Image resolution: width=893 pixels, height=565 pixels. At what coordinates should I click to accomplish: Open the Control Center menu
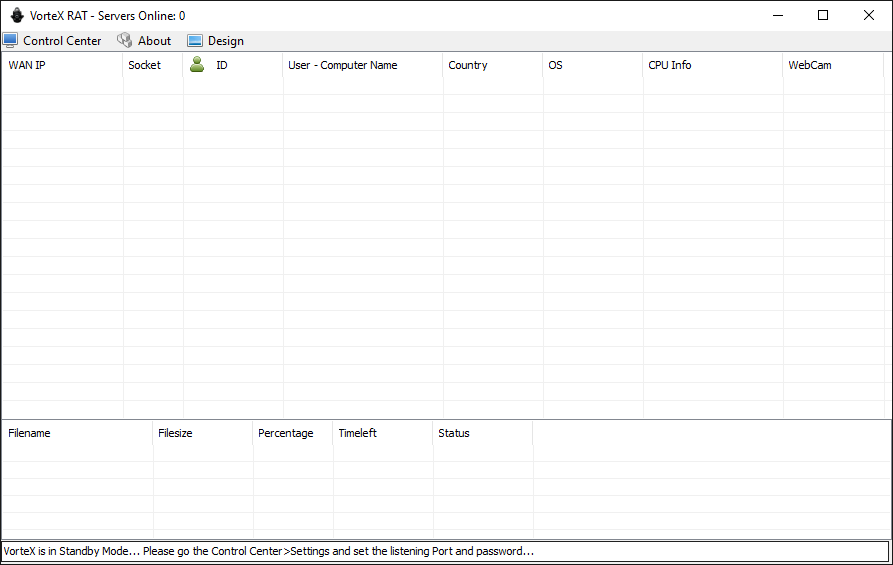[x=62, y=41]
